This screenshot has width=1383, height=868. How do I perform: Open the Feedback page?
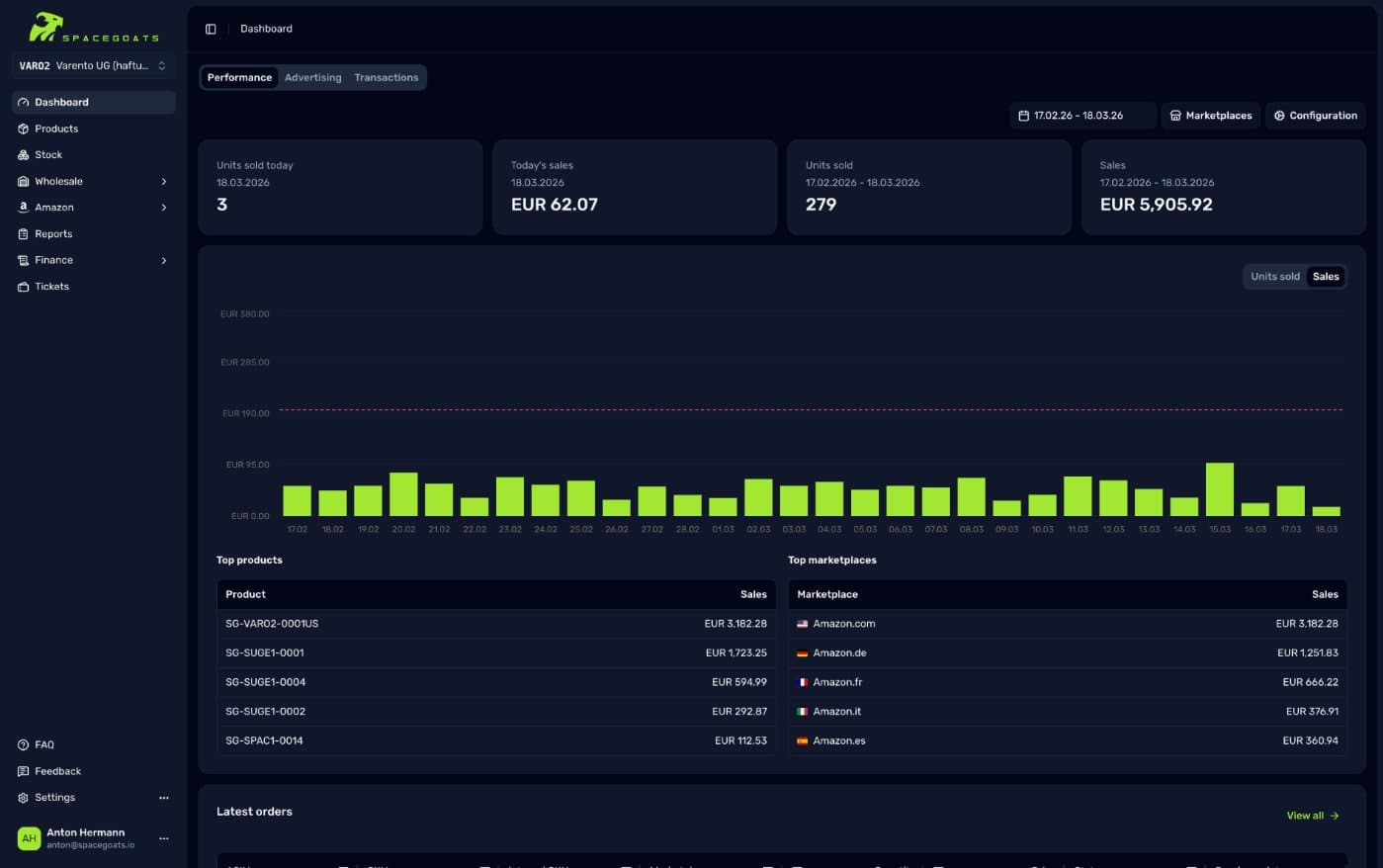click(22, 771)
